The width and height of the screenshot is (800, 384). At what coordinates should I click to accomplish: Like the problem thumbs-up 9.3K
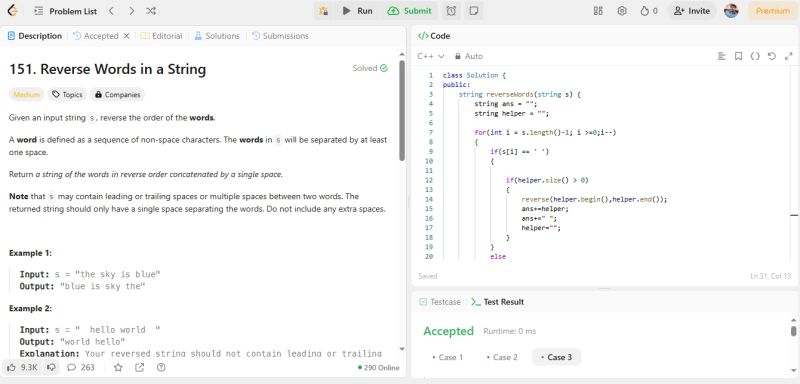point(23,367)
